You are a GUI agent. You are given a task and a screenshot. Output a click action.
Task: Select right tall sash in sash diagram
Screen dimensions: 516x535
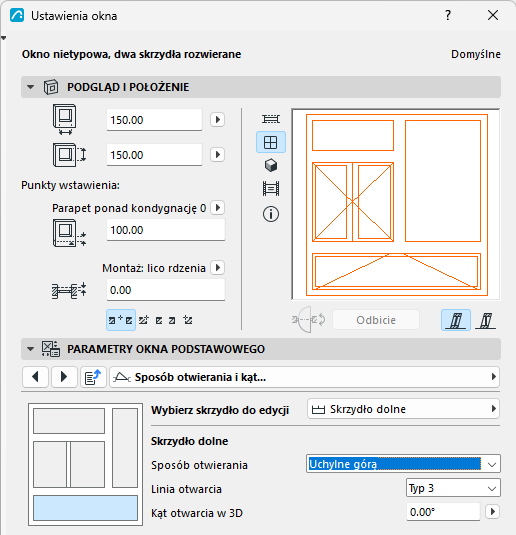pos(125,448)
